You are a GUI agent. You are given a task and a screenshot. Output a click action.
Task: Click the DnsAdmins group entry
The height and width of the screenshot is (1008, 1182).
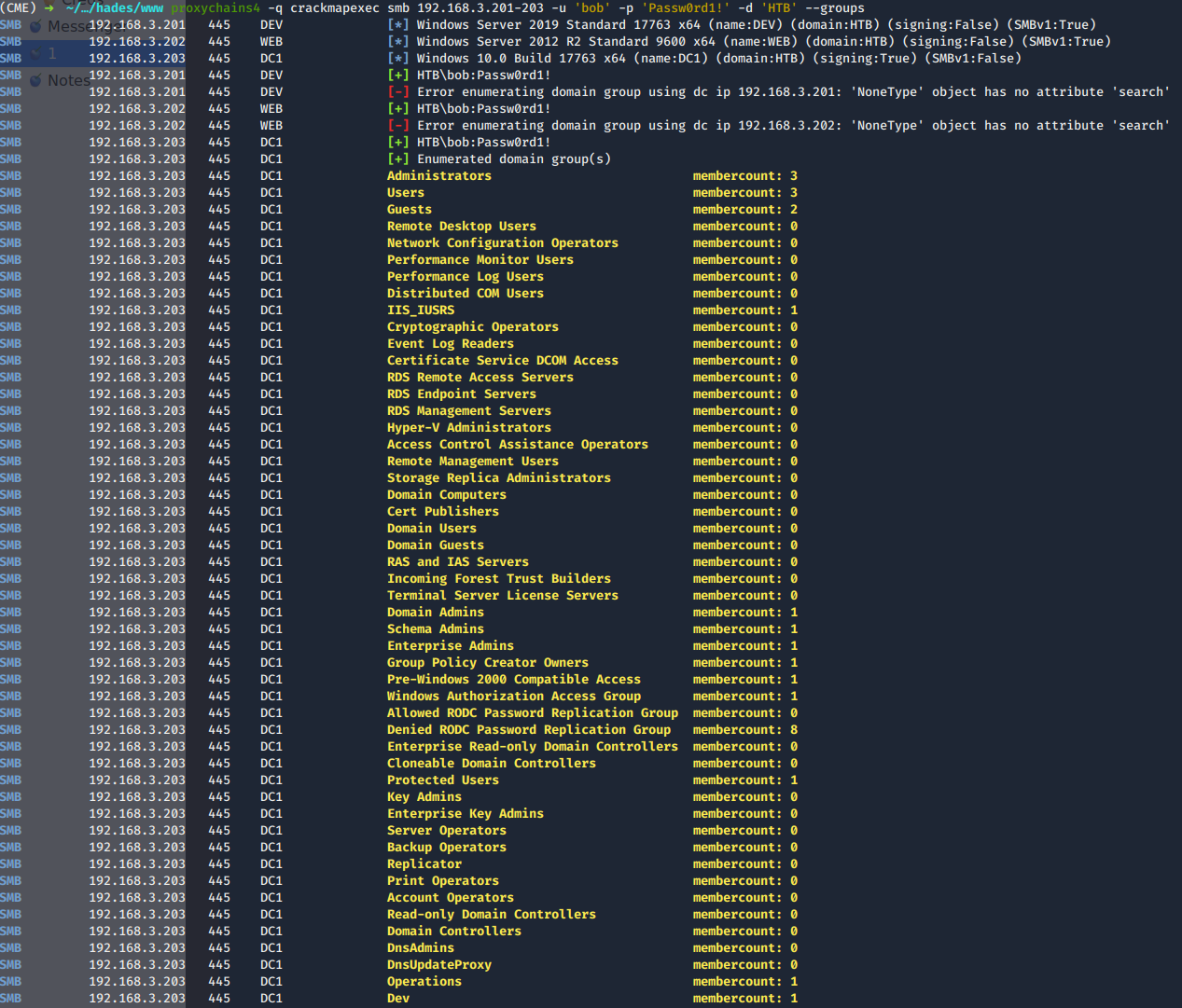point(420,948)
